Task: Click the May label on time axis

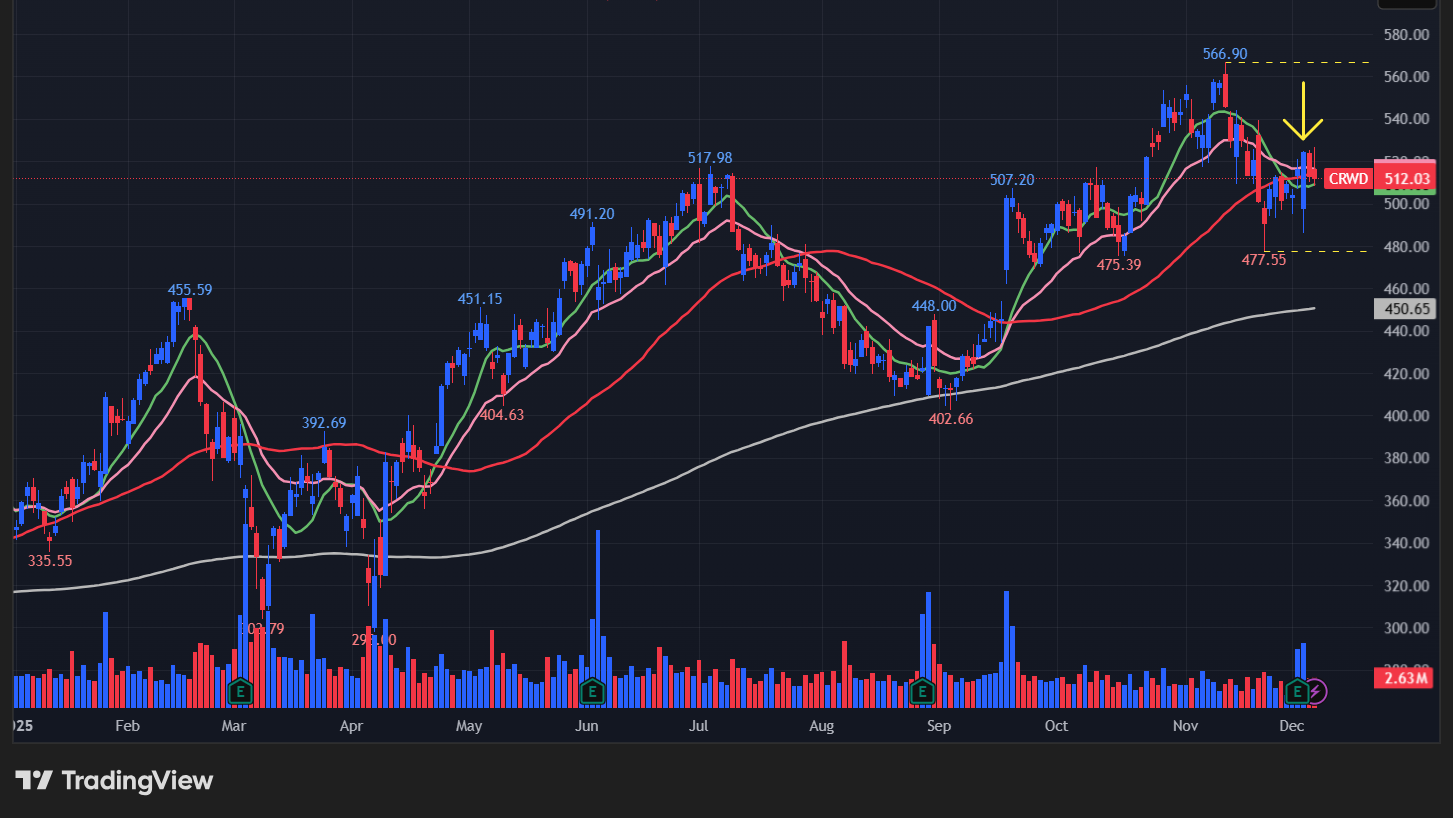Action: tap(469, 726)
